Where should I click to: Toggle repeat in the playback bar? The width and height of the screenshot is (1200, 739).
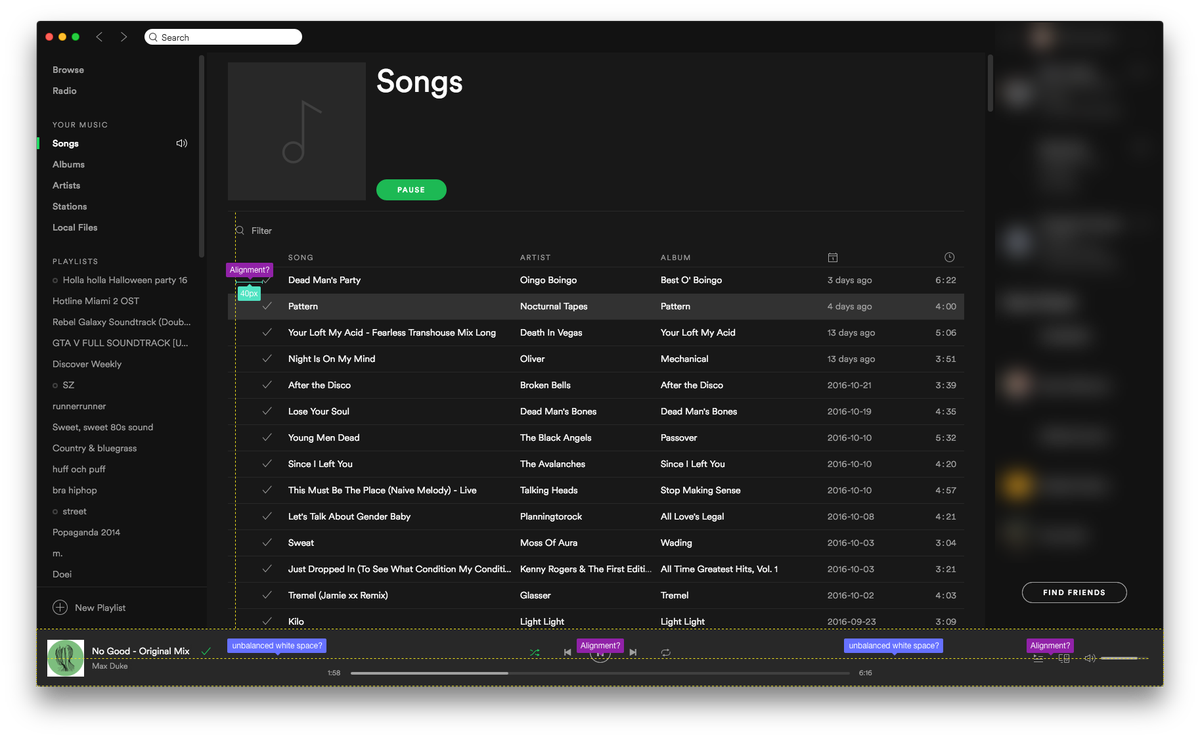point(665,652)
